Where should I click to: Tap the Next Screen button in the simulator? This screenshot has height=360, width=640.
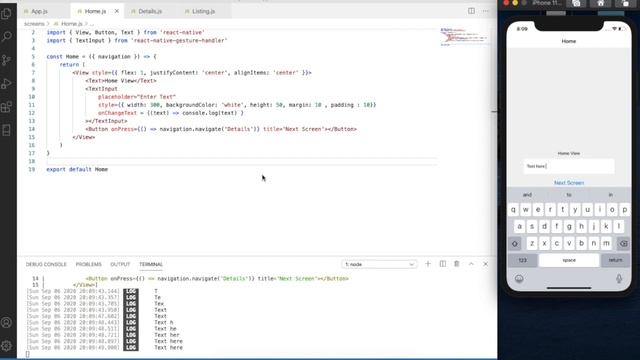point(569,183)
